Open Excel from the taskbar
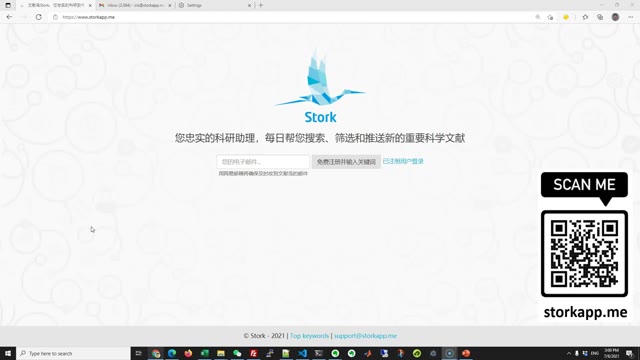The width and height of the screenshot is (640, 360). coord(204,353)
